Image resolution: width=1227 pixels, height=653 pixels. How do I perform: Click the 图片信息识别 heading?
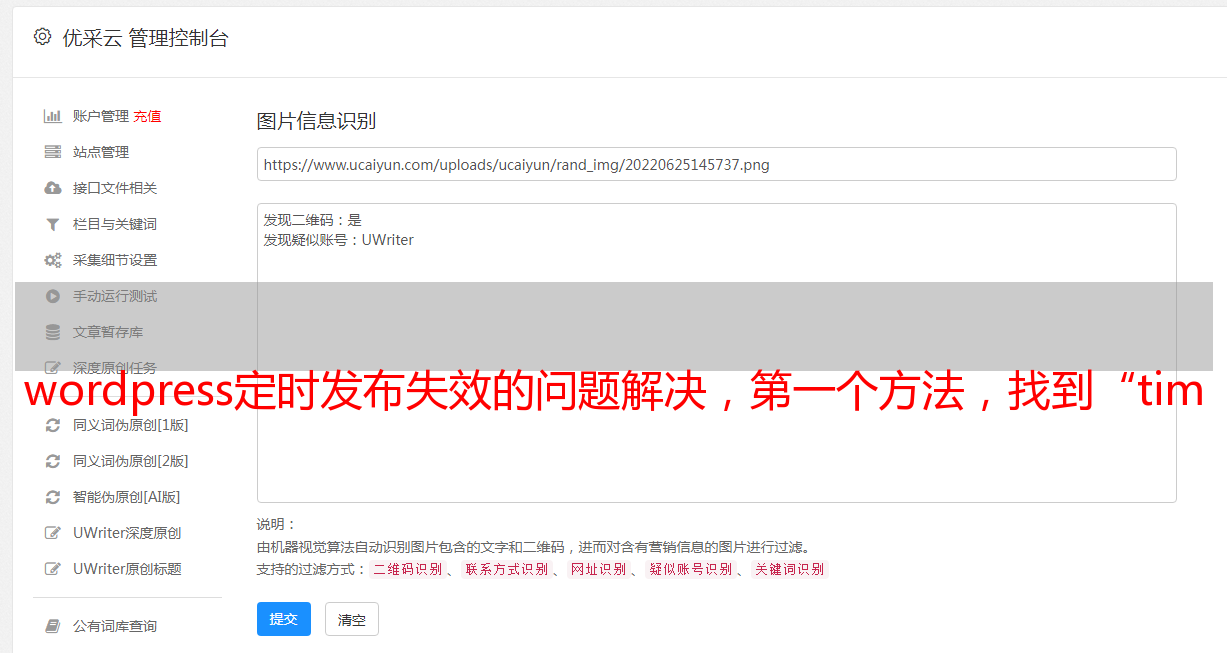click(x=316, y=121)
